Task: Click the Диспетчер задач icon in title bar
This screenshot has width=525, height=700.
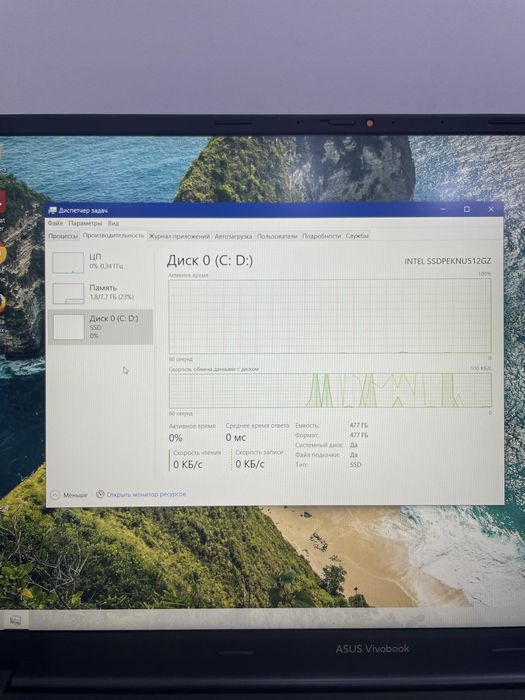Action: point(53,210)
